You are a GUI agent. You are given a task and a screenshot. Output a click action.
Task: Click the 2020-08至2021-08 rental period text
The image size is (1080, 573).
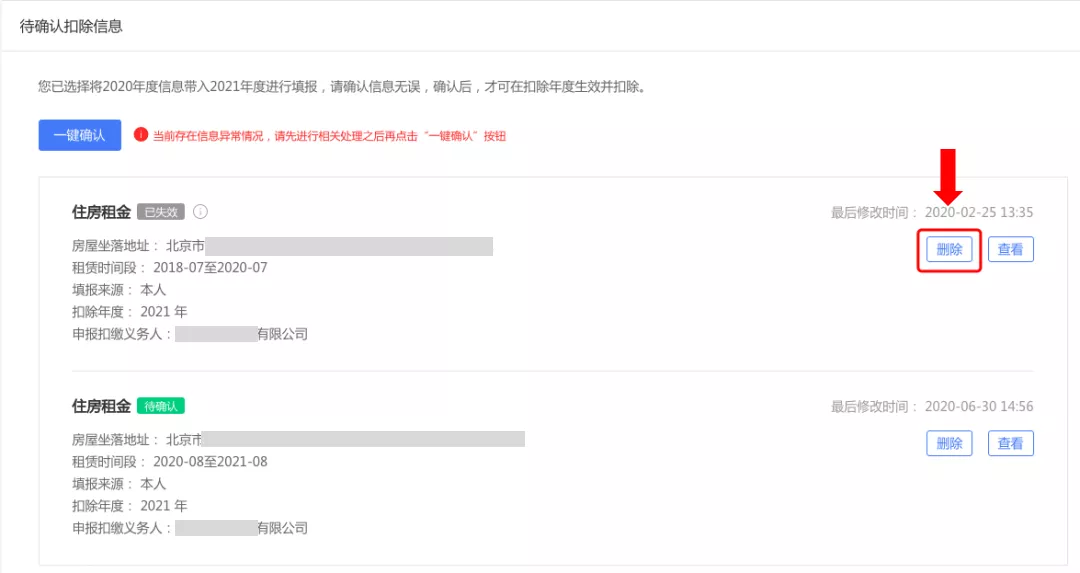point(210,462)
